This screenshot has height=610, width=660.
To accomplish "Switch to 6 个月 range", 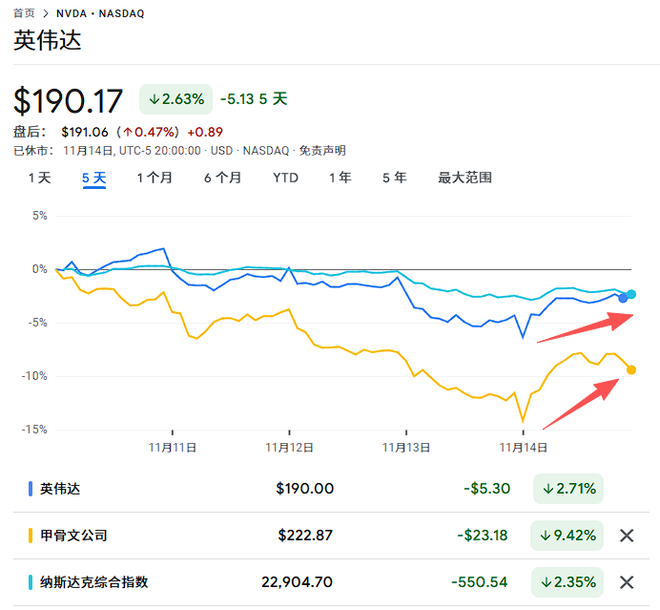I will [222, 178].
